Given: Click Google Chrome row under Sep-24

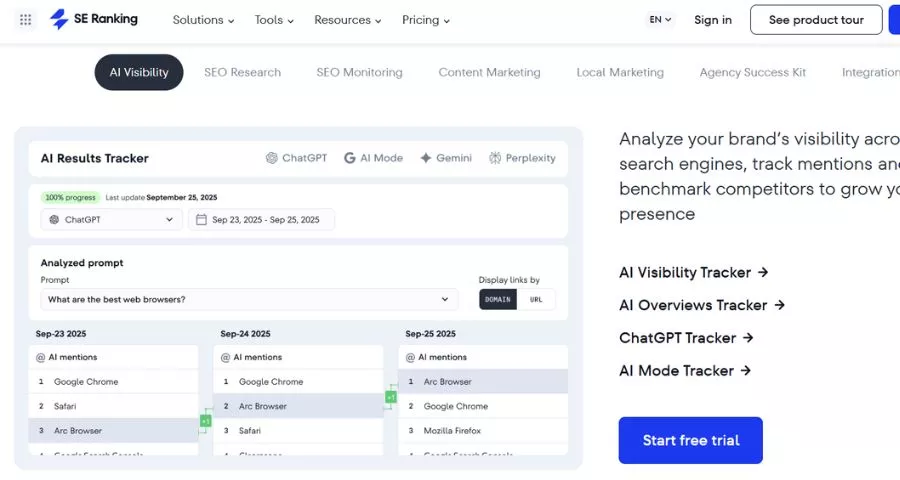Looking at the screenshot, I should [298, 381].
